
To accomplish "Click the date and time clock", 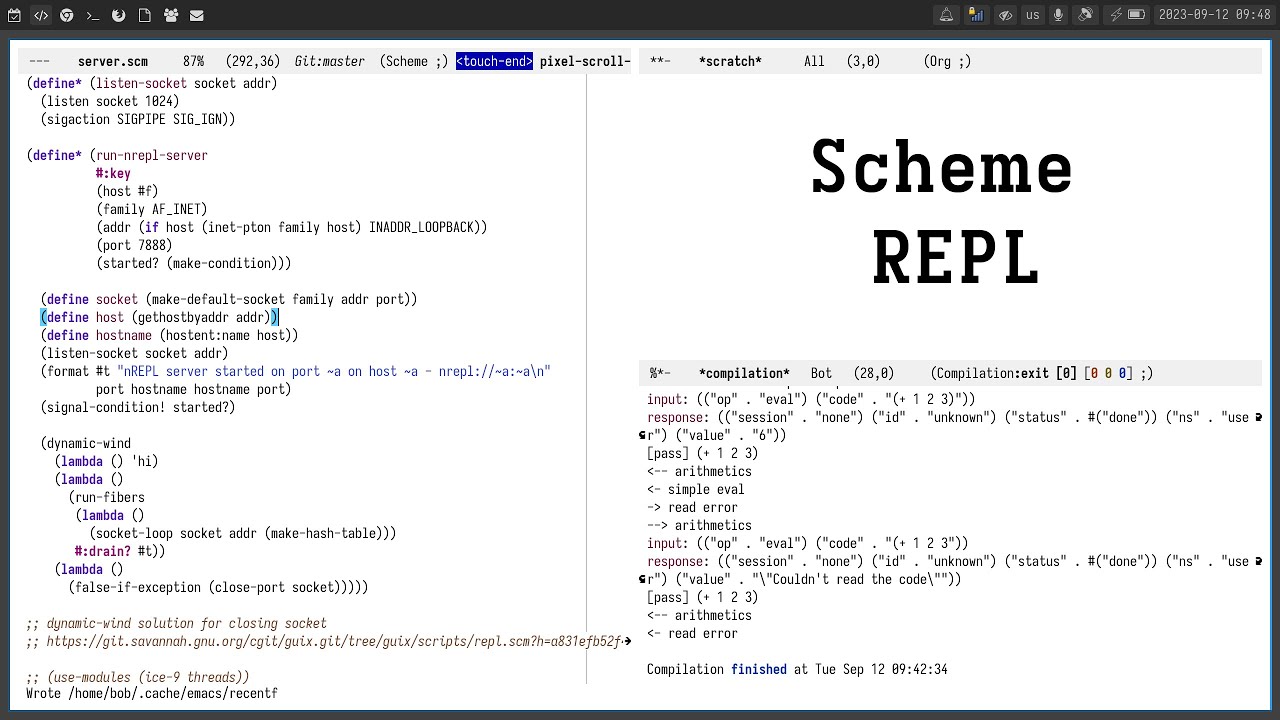I will pos(1214,15).
